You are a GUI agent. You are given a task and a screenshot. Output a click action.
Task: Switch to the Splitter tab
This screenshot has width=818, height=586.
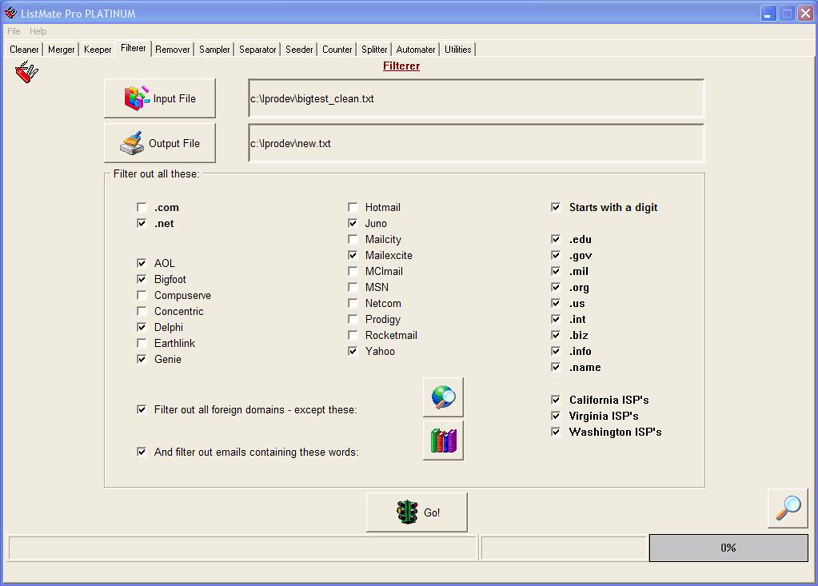pyautogui.click(x=374, y=49)
